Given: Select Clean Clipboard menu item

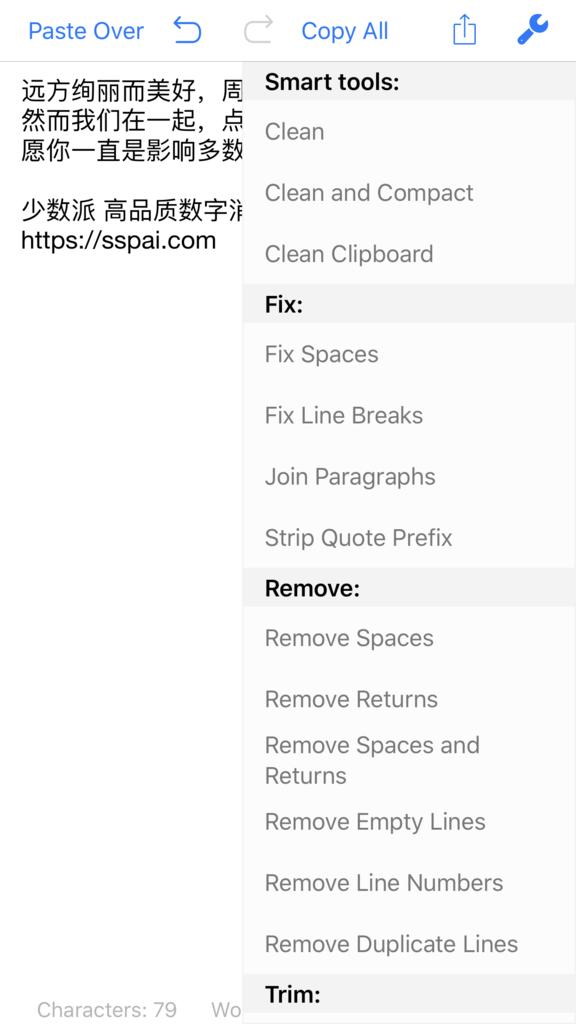Looking at the screenshot, I should coord(409,254).
